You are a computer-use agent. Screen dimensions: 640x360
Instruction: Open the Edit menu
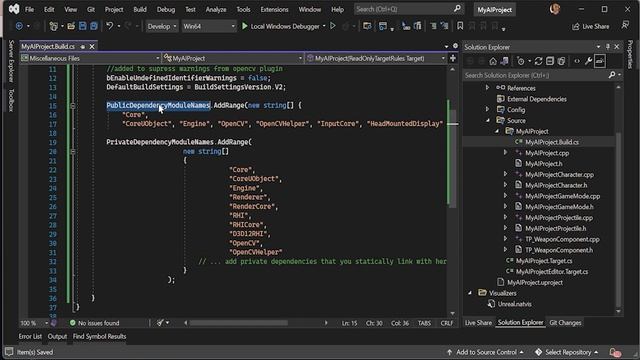tap(49, 9)
